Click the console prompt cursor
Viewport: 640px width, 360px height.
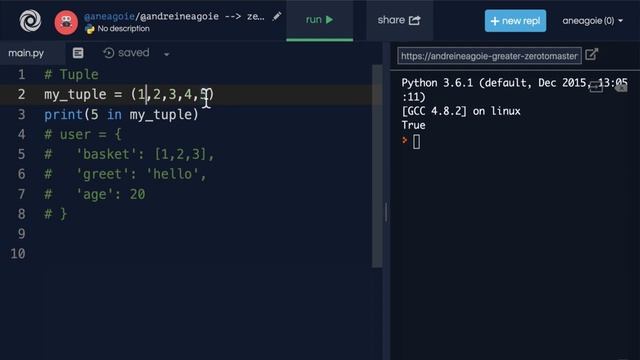tap(416, 142)
